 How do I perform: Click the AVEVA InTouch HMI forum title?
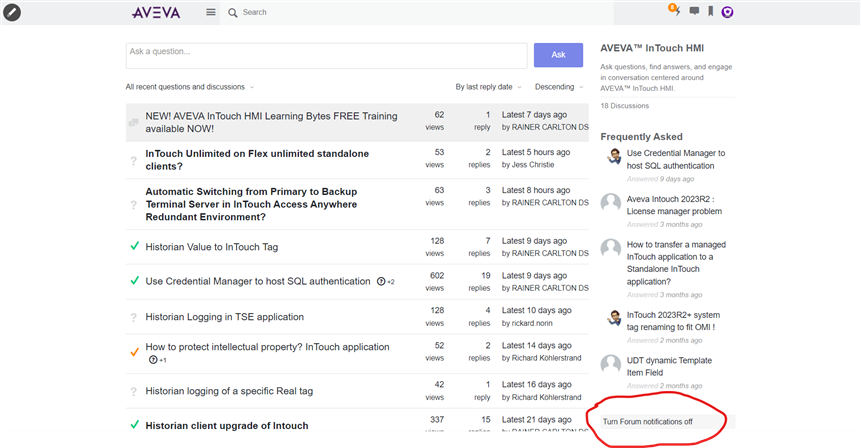(x=652, y=48)
